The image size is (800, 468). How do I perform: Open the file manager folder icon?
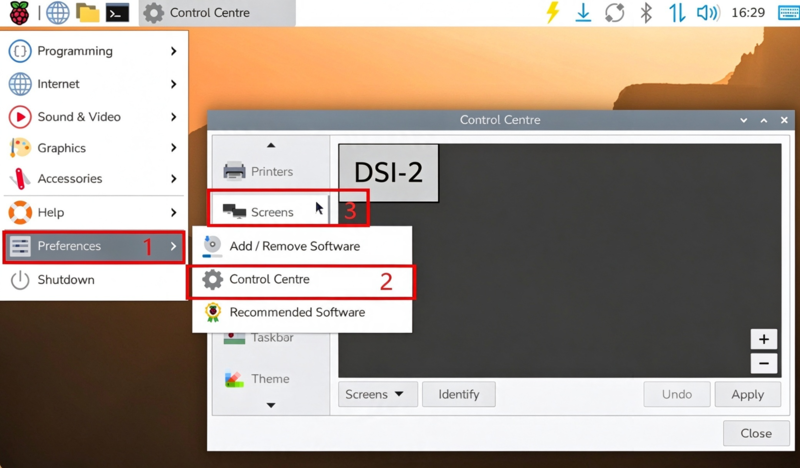coord(88,13)
